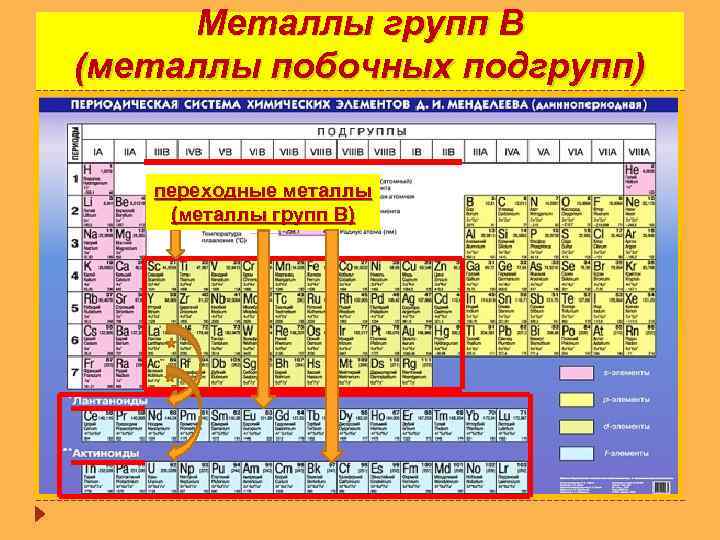Click the chlorine 'Cl' element cell
This screenshot has height=540, width=720.
coord(608,243)
